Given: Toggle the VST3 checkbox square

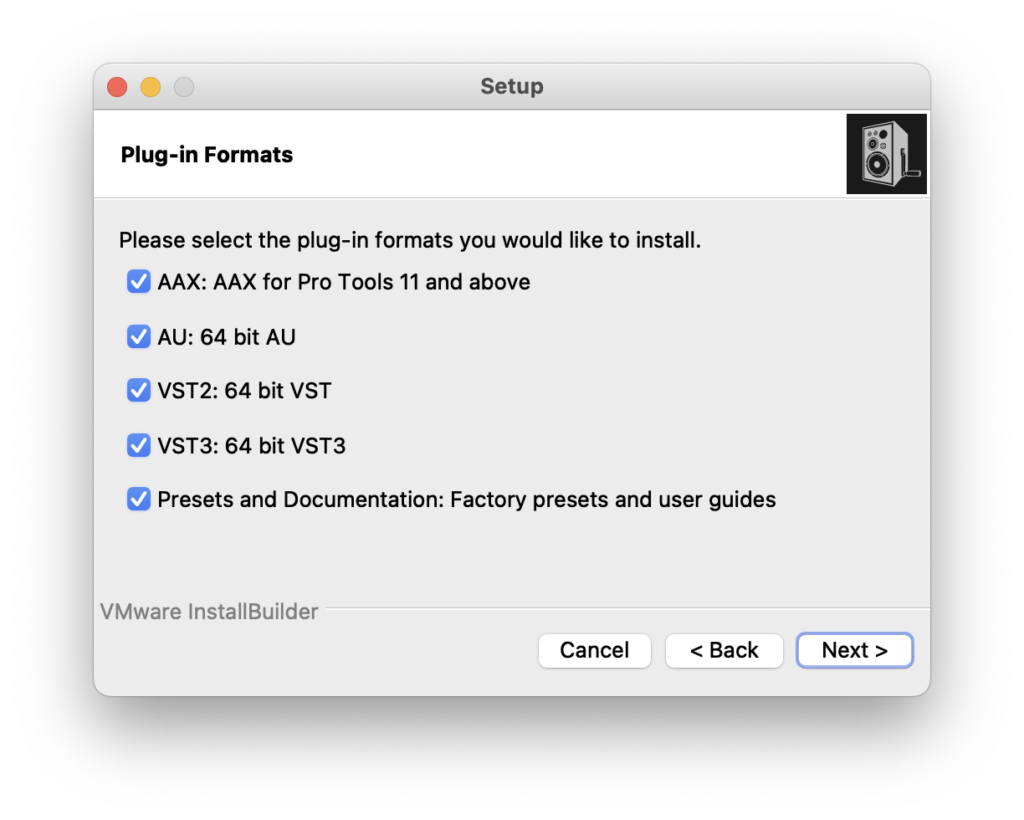Looking at the screenshot, I should point(139,445).
